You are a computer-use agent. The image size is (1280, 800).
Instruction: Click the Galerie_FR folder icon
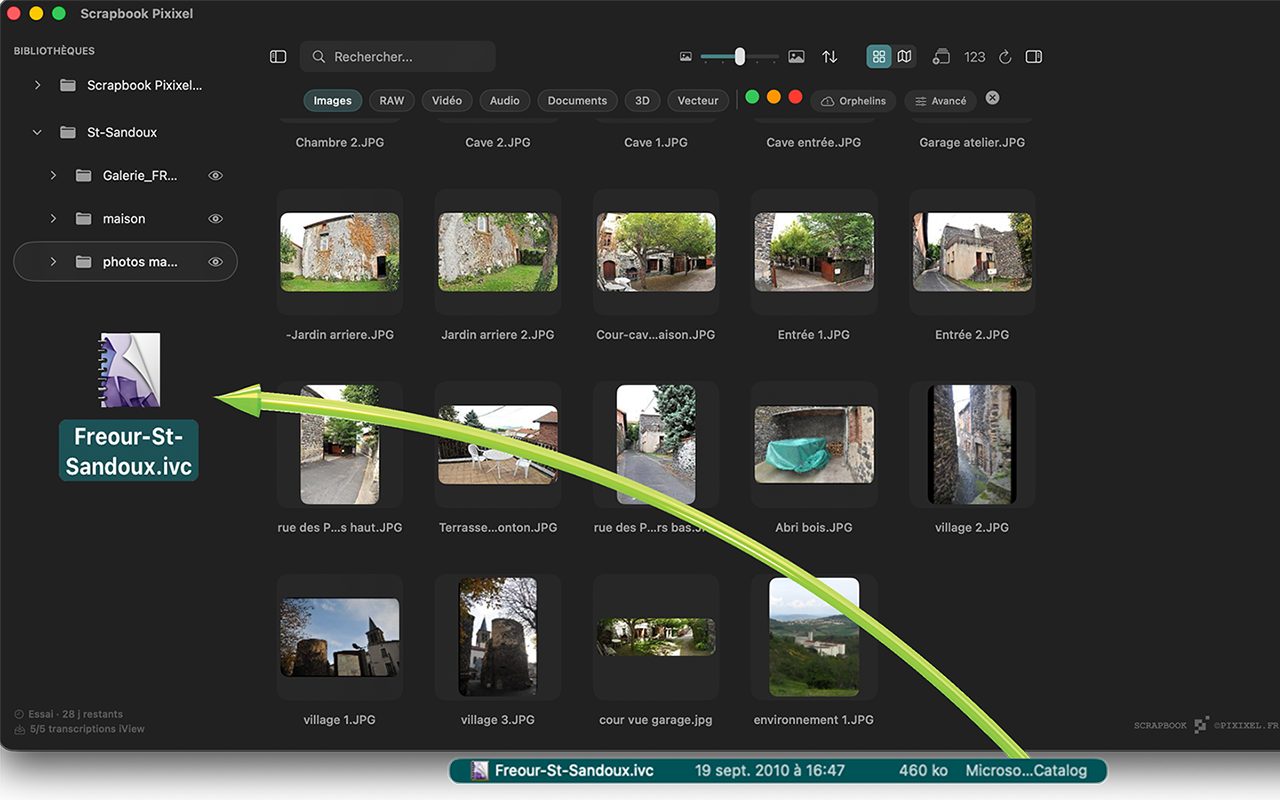coord(84,175)
